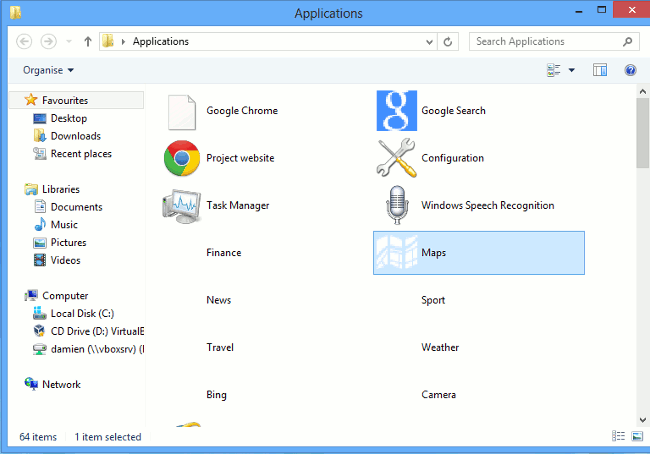
Task: Click the damien network drive icon
Action: [x=39, y=349]
